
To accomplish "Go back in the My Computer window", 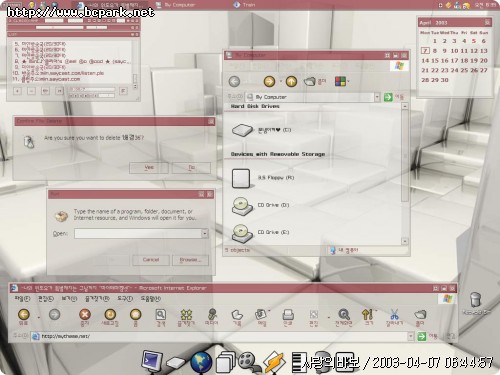I will click(234, 81).
